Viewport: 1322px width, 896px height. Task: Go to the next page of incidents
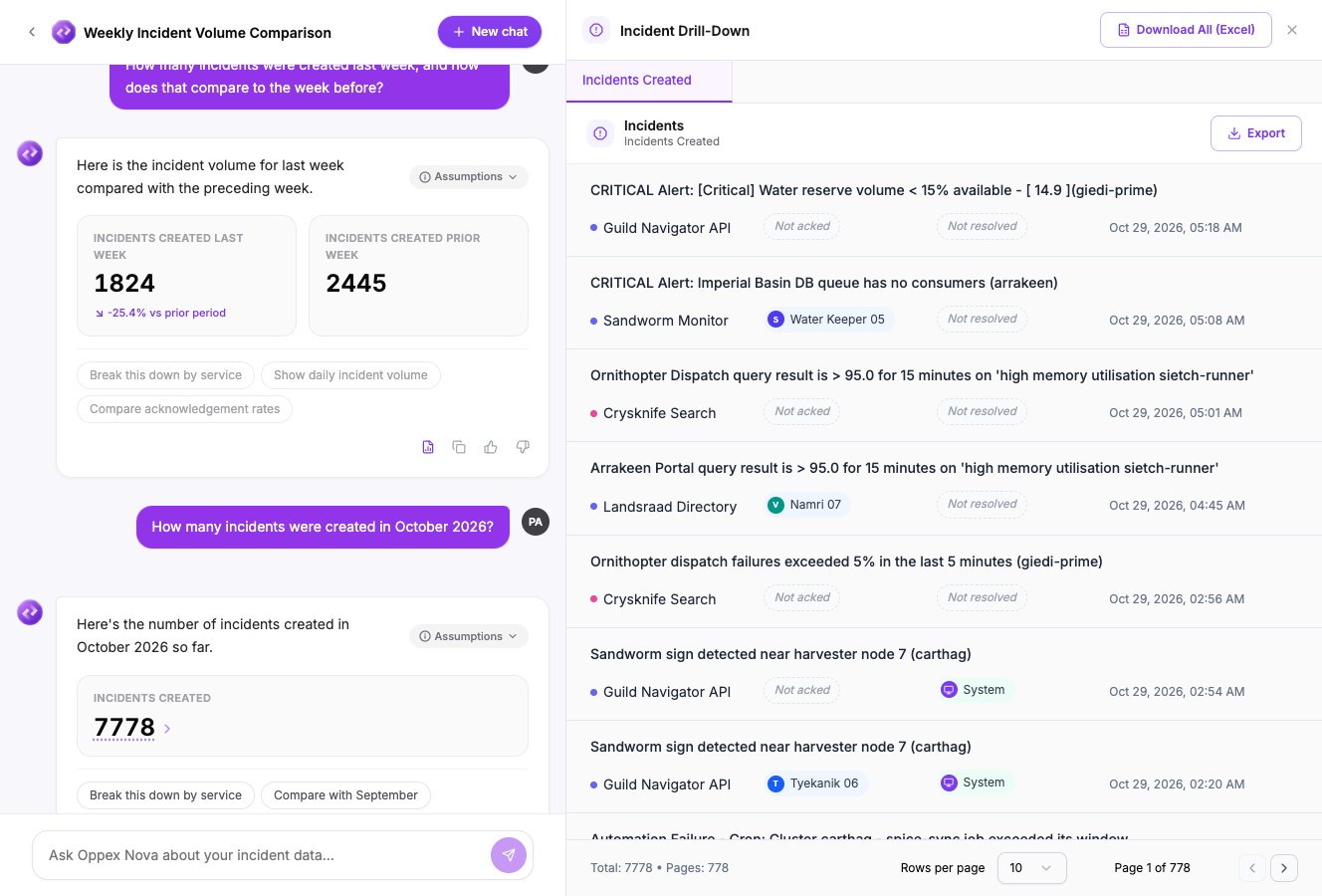[1284, 868]
